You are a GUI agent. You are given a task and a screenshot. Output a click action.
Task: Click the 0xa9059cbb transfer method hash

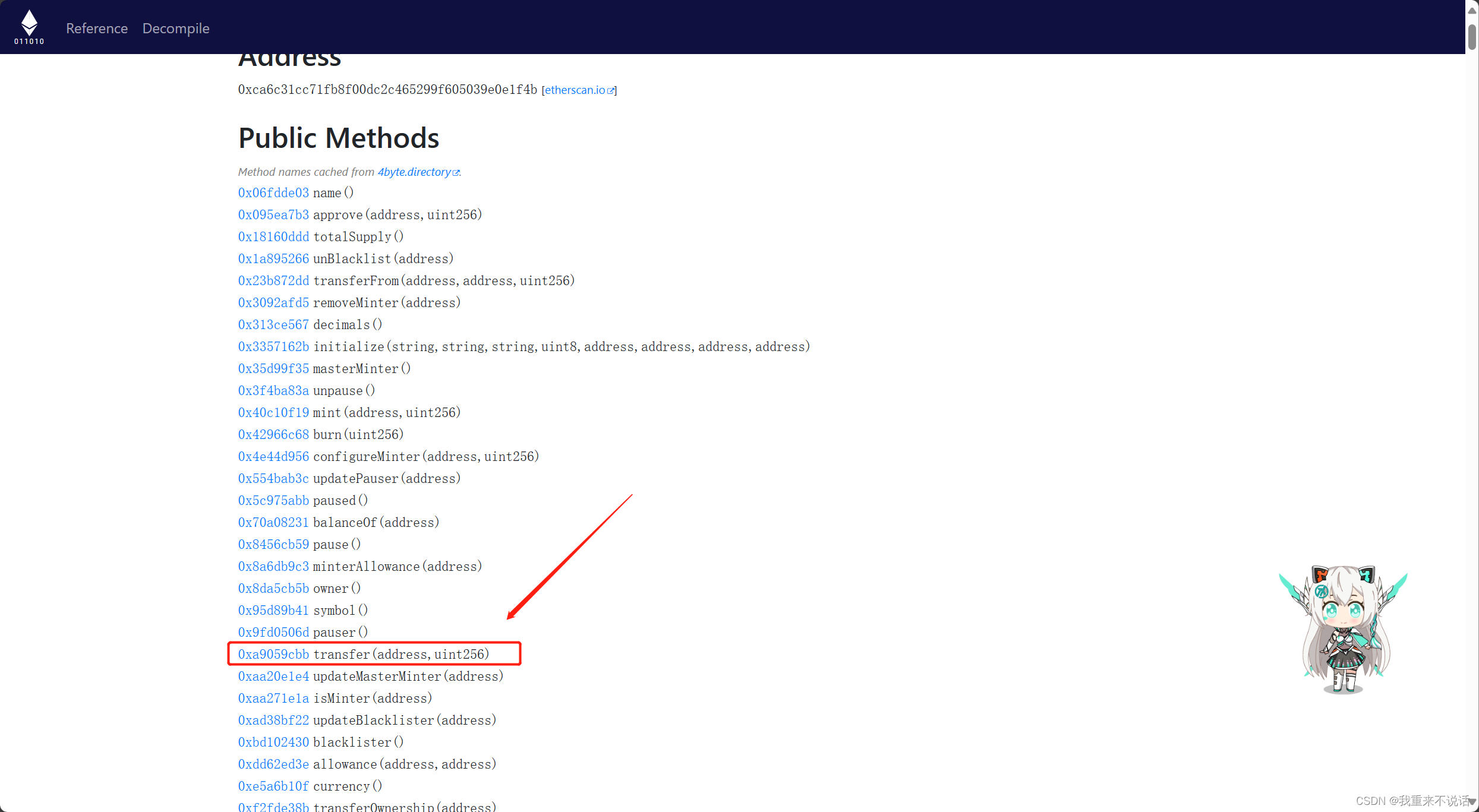[x=273, y=654]
